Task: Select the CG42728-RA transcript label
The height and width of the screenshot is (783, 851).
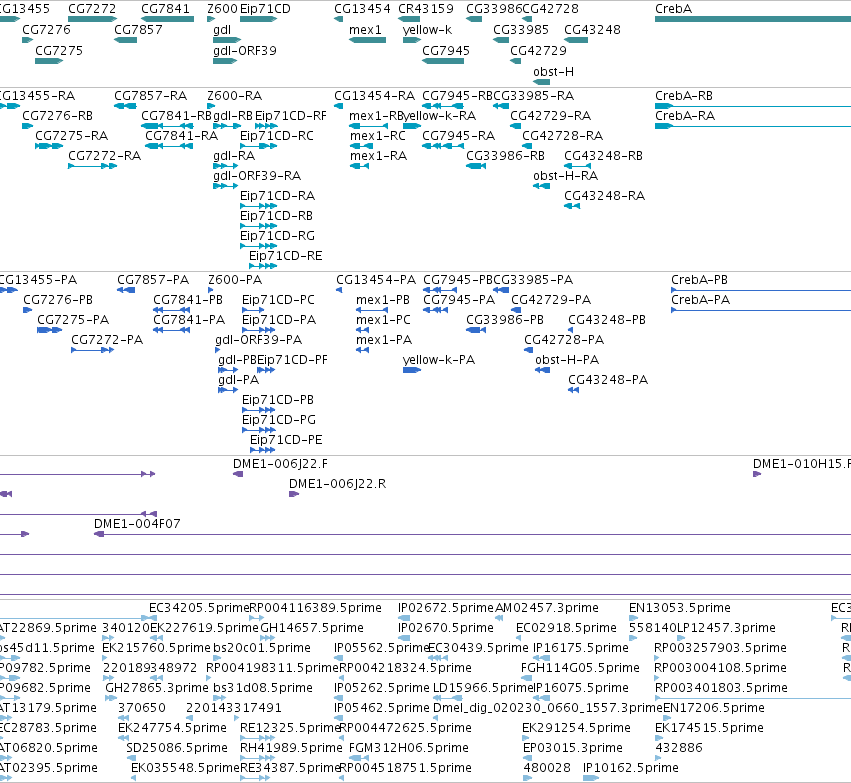Action: point(563,136)
